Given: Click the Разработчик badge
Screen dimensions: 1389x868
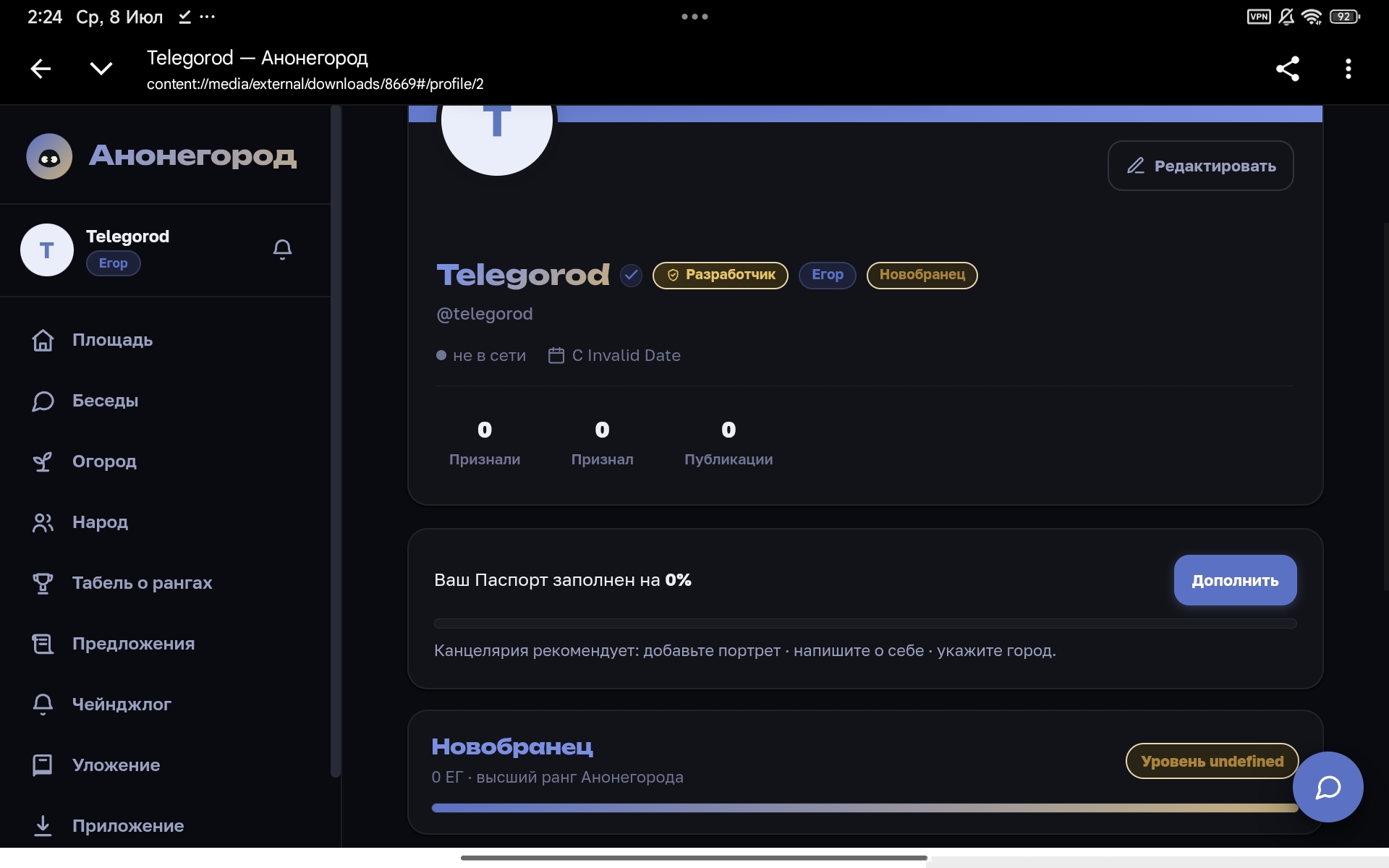Looking at the screenshot, I should 721,275.
